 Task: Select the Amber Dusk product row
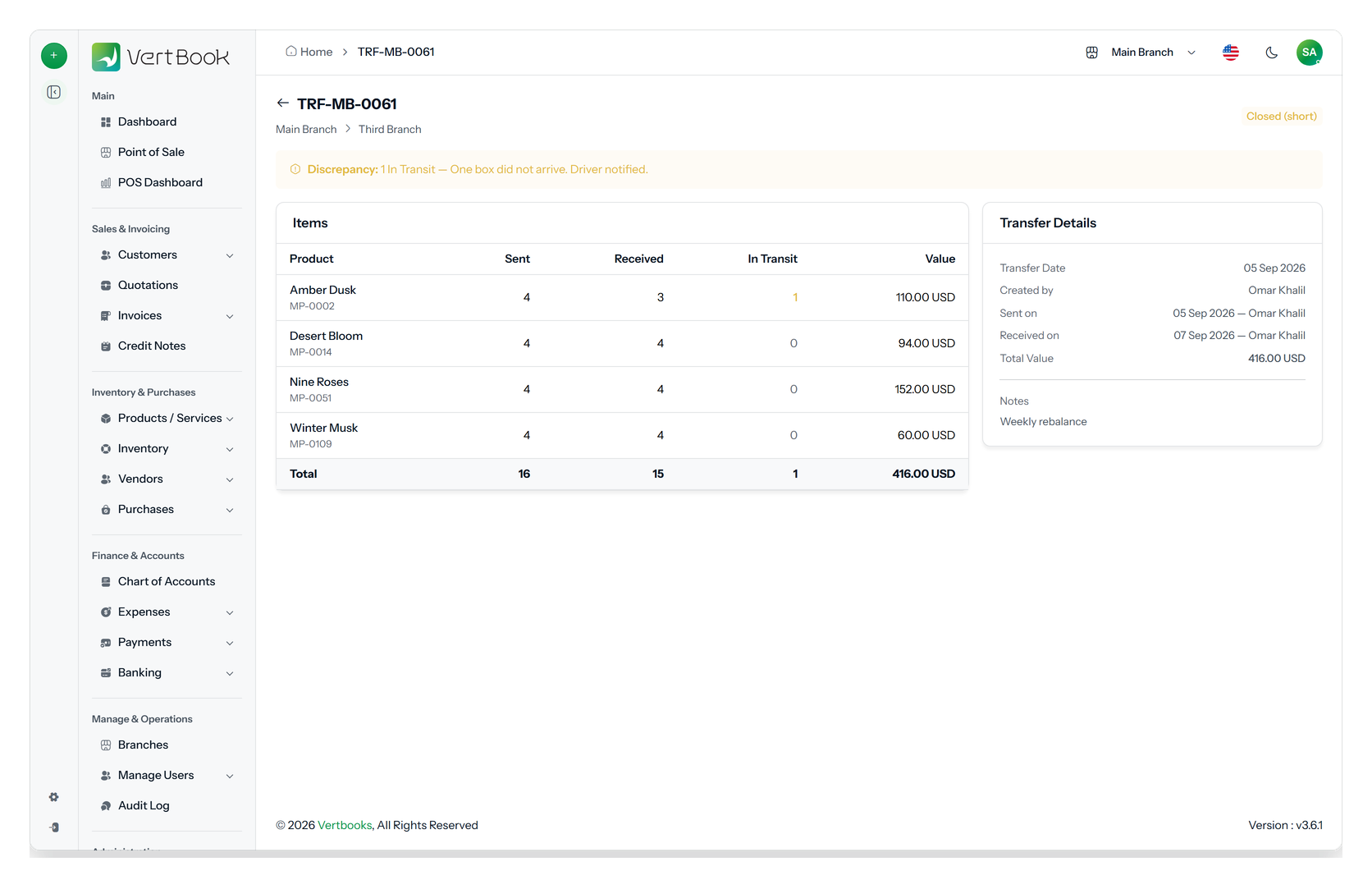(622, 297)
